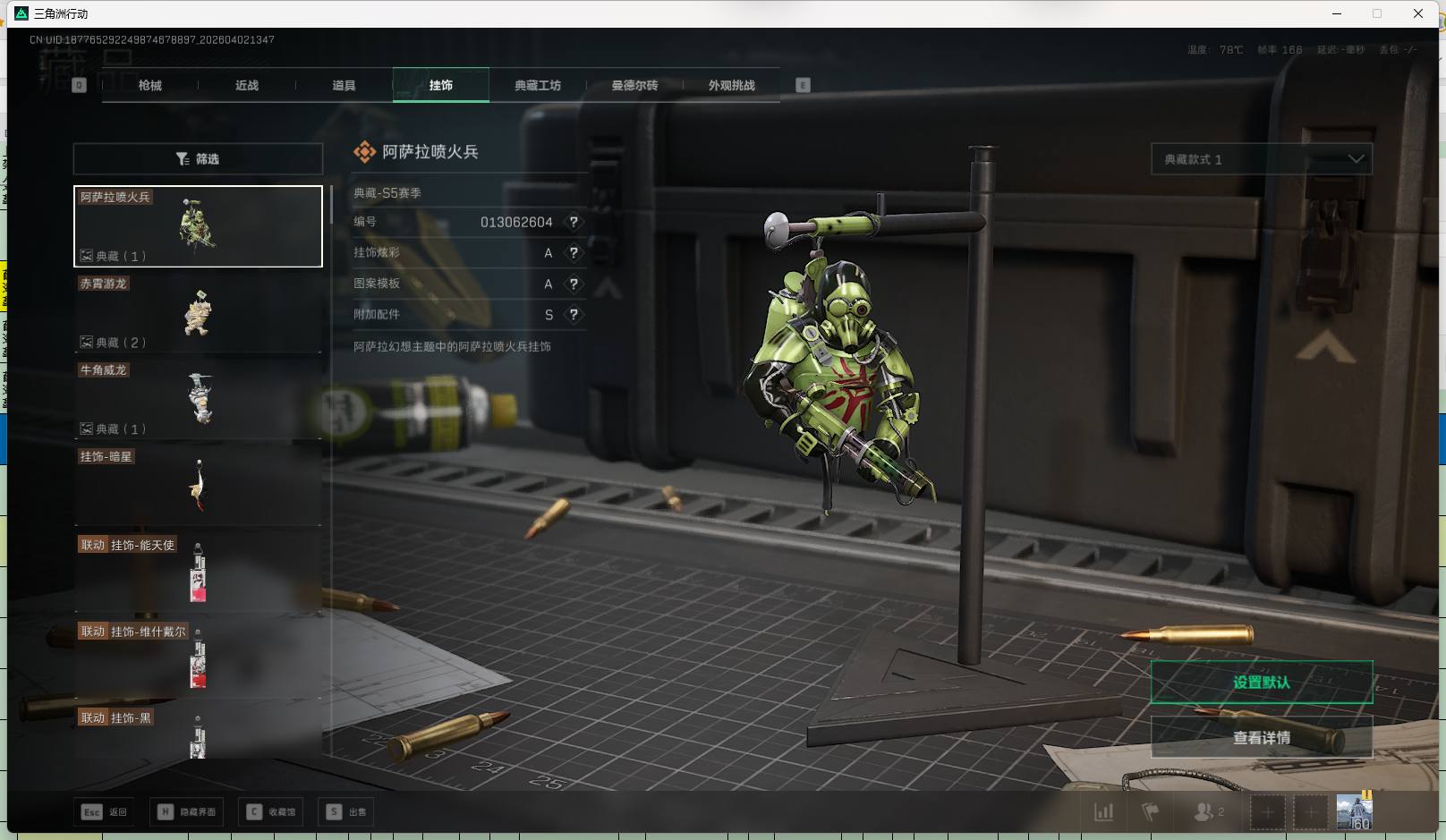The height and width of the screenshot is (840, 1446).
Task: Click the flag icon in bottom bar
Action: point(1151,812)
